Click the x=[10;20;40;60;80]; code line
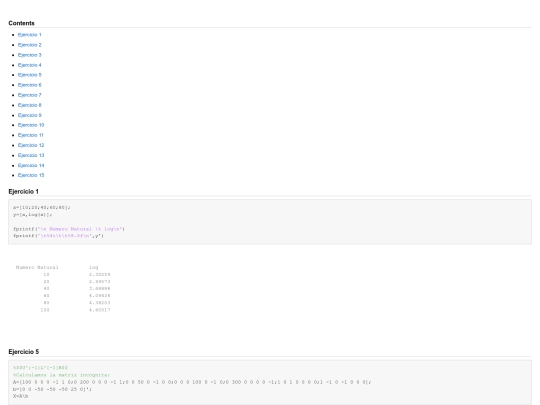The image size is (540, 405). 42,207
